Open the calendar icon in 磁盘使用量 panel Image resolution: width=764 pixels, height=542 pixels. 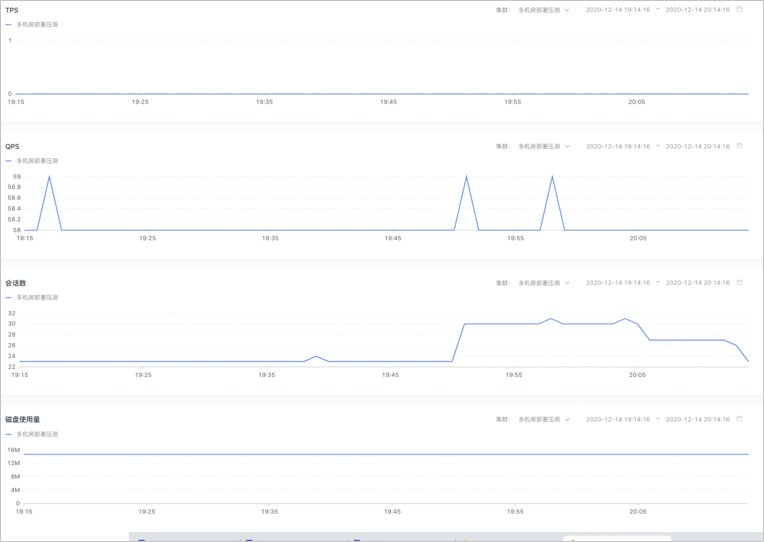(x=739, y=420)
